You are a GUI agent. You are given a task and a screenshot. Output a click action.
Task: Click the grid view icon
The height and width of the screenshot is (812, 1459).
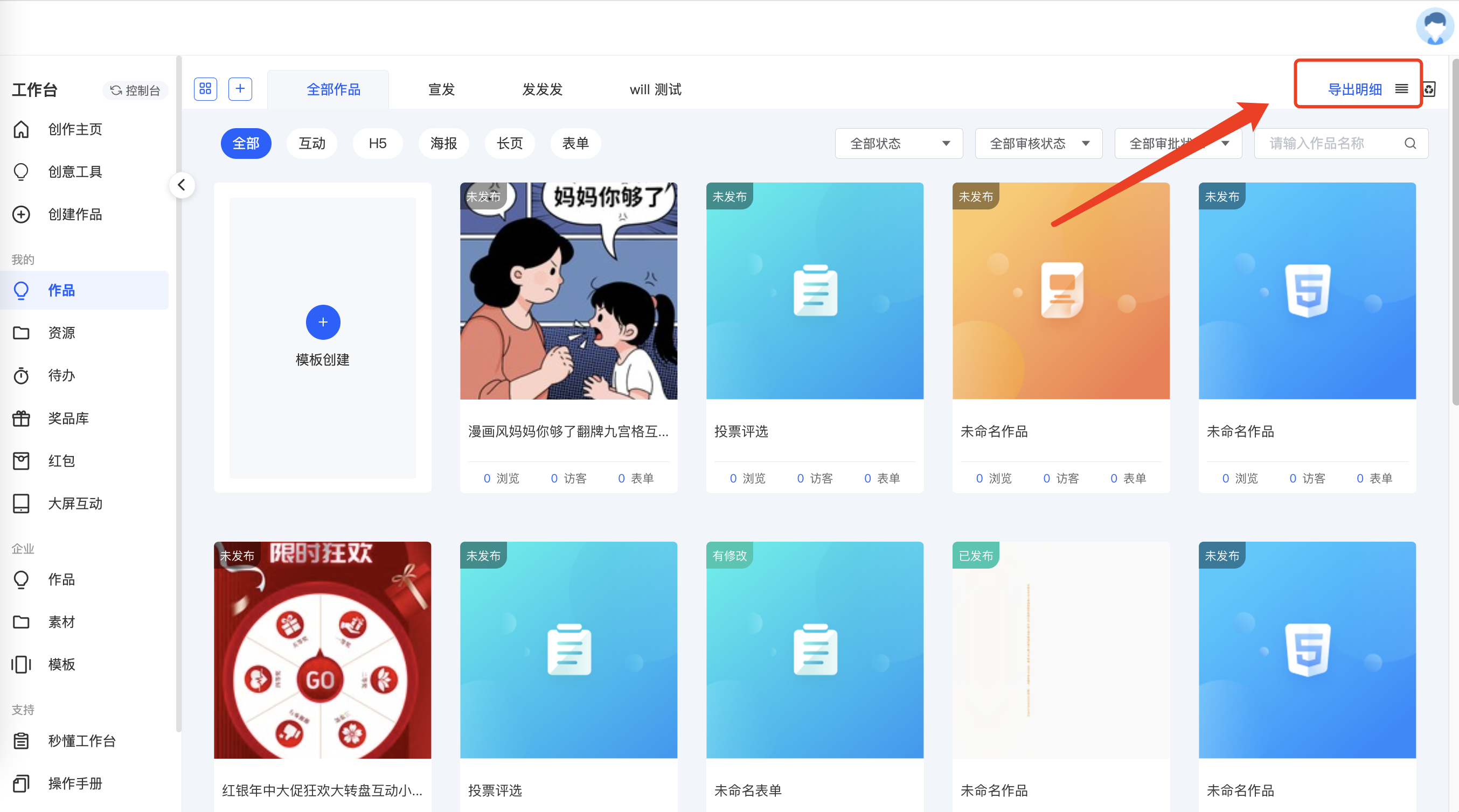point(205,89)
